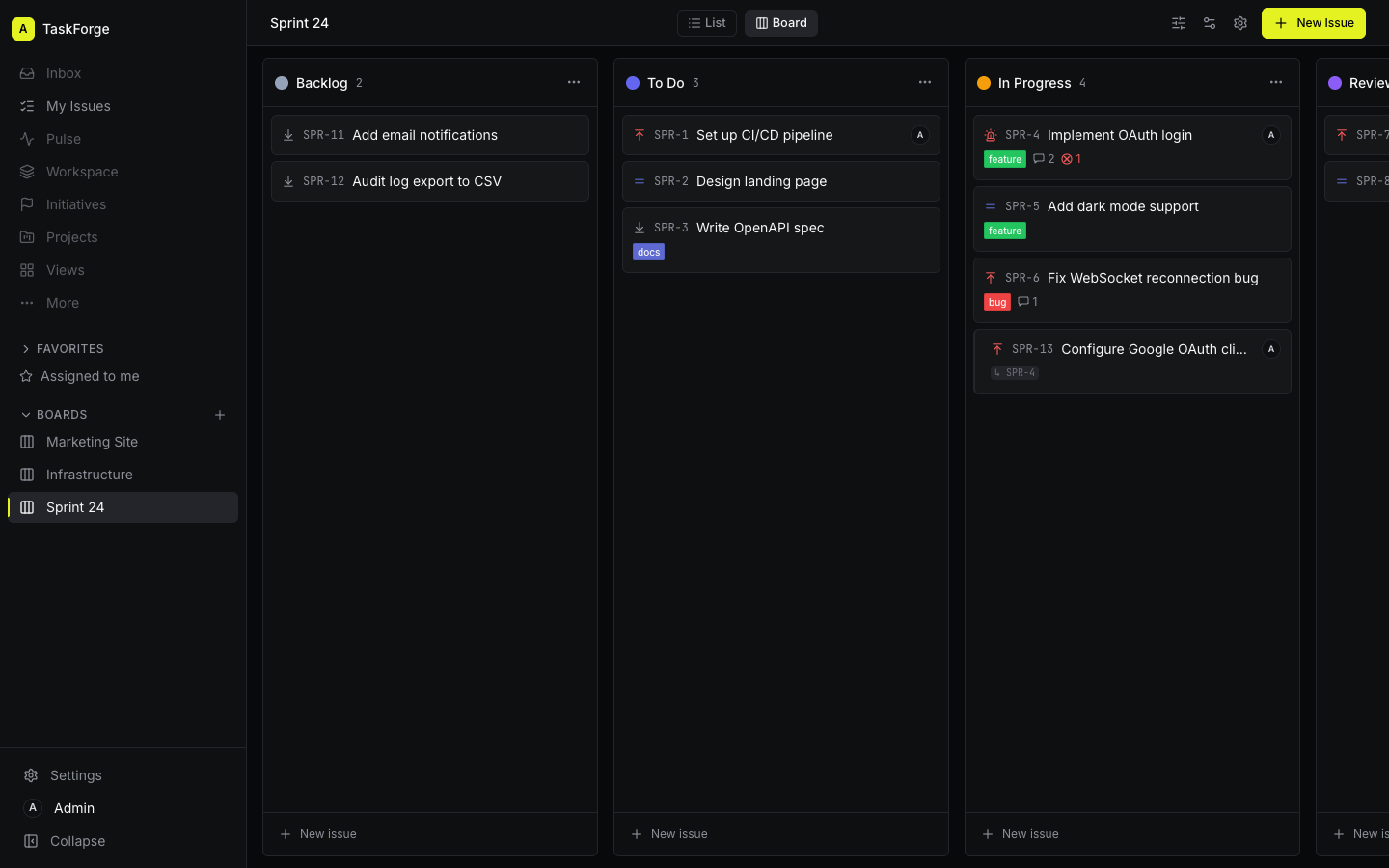Open To Do column options menu
This screenshot has height=868, width=1389.
[x=925, y=83]
